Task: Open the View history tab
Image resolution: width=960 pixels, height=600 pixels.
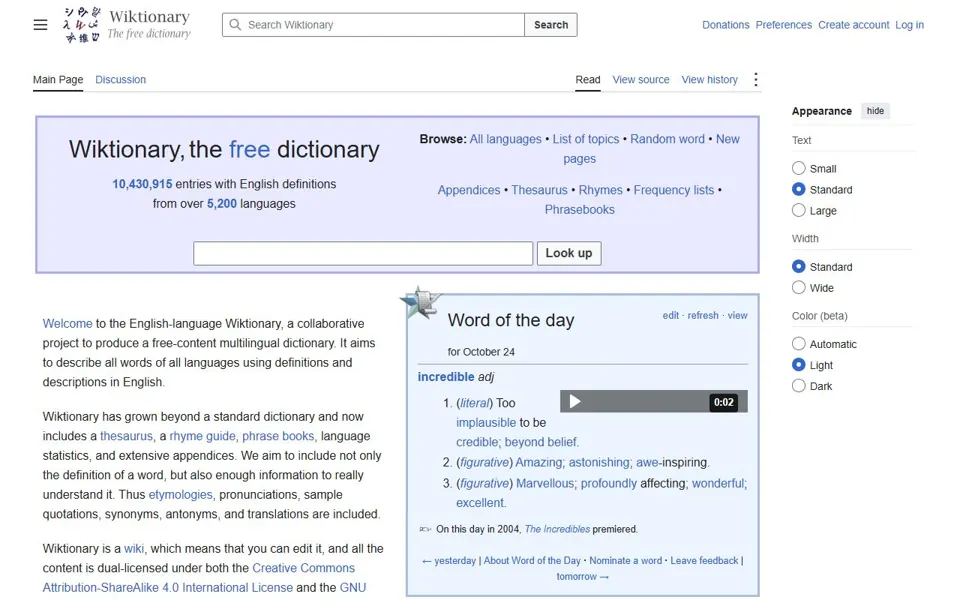Action: [710, 80]
